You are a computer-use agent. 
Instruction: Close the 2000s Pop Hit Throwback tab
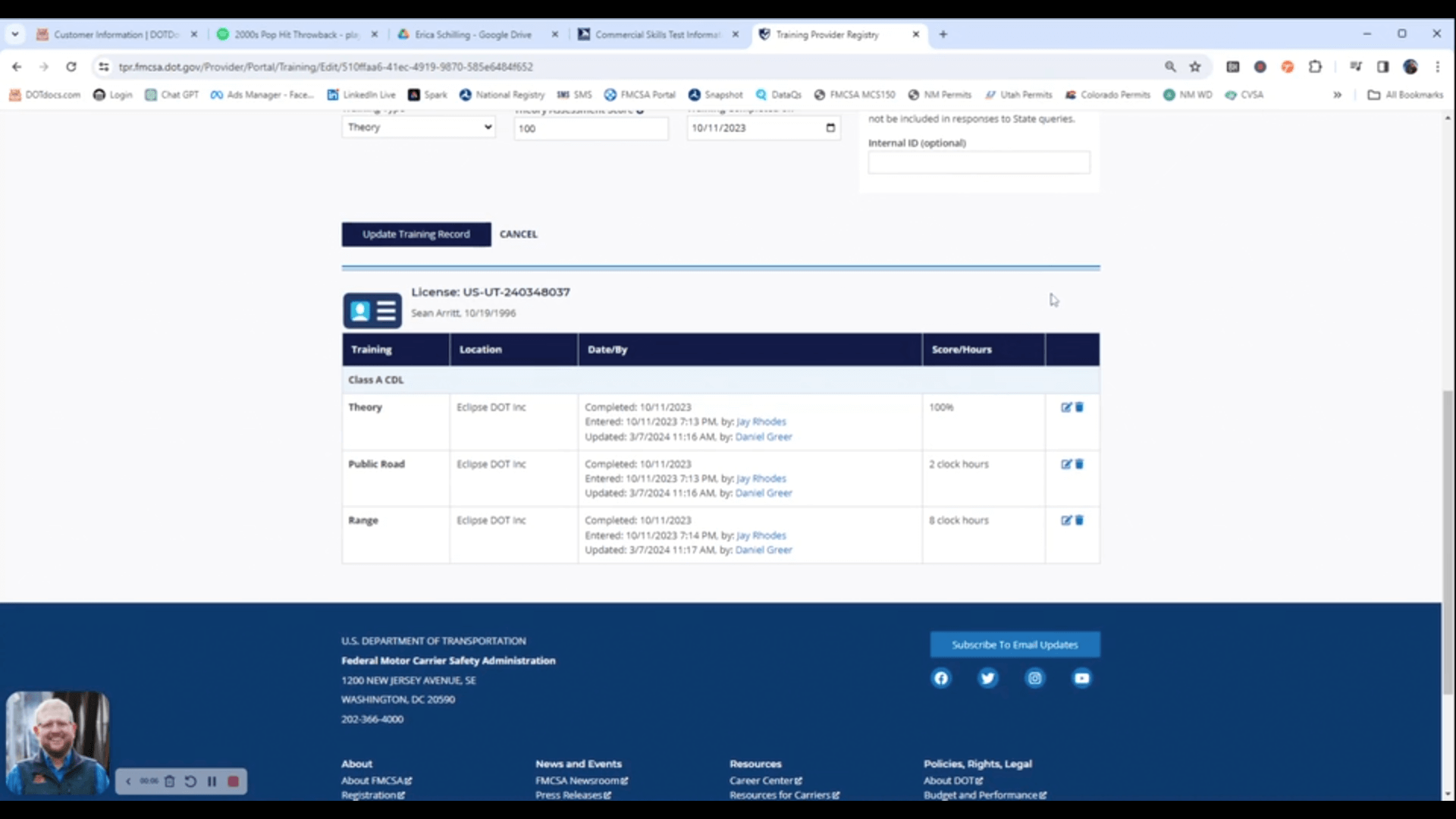[375, 34]
